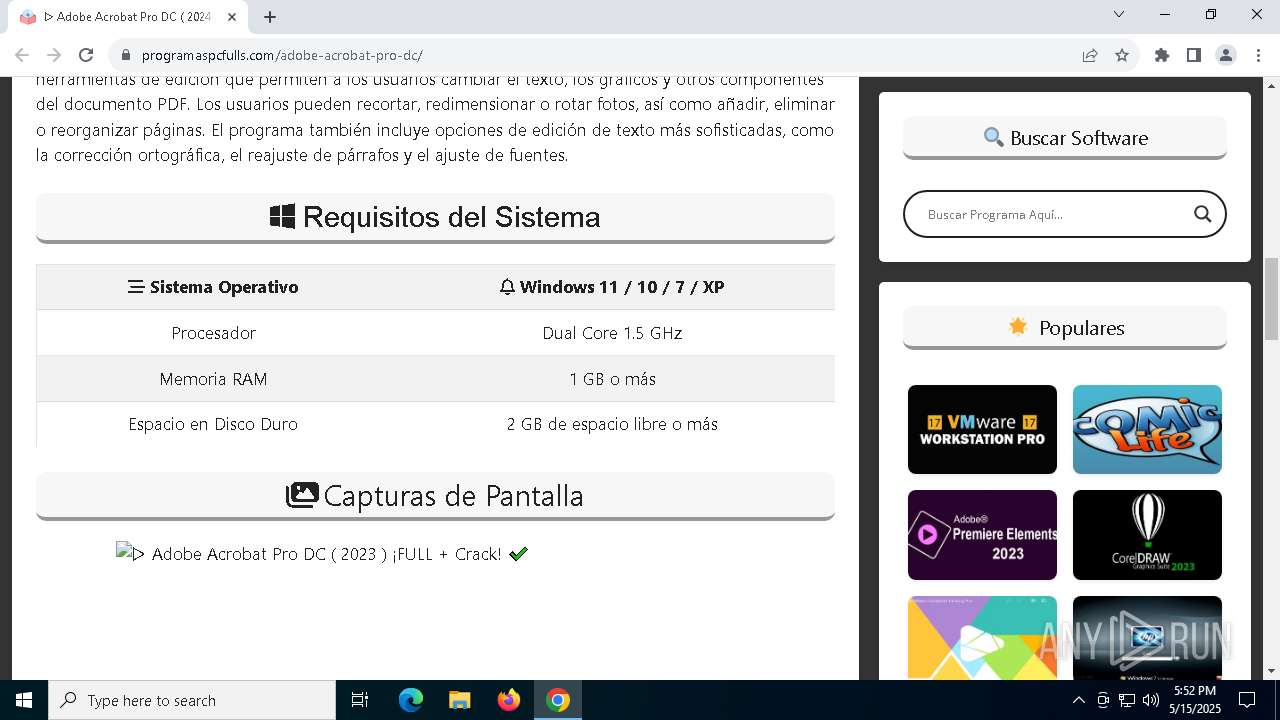Go back to the previous page
Viewport: 1280px width, 720px height.
click(x=22, y=55)
